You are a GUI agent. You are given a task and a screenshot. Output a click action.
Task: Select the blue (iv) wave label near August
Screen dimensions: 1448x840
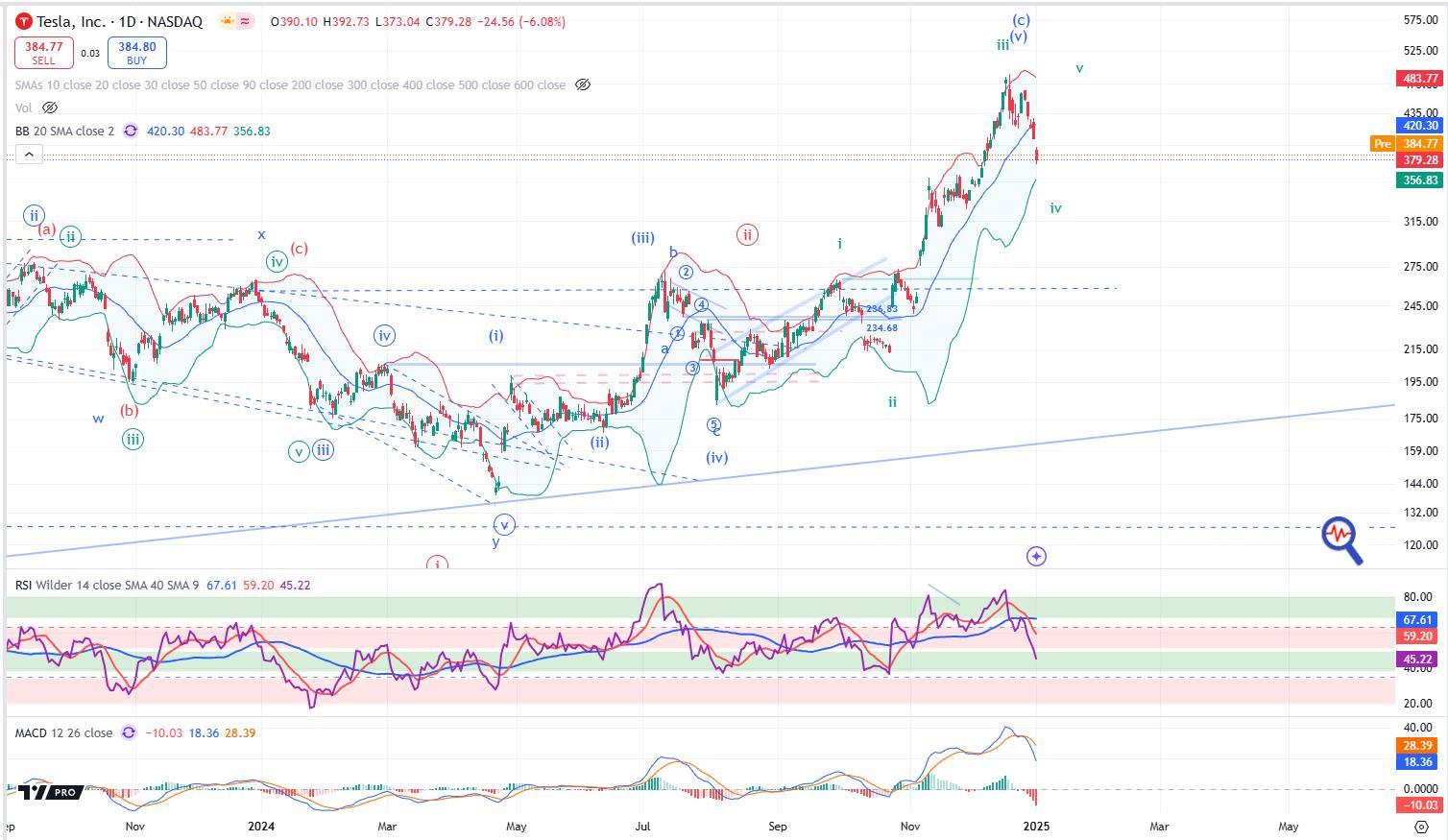pos(716,457)
